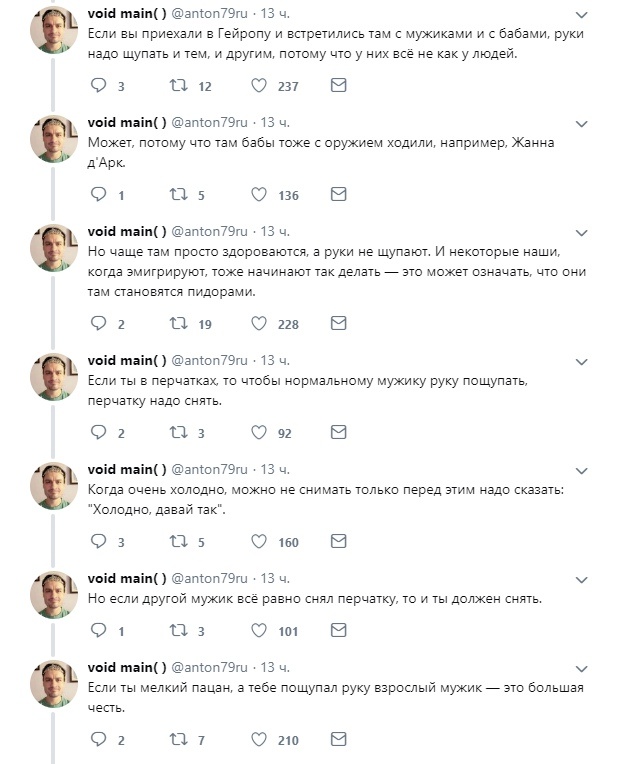The width and height of the screenshot is (622, 764).
Task: Retweet the tweet with 19 retweets
Action: click(178, 324)
